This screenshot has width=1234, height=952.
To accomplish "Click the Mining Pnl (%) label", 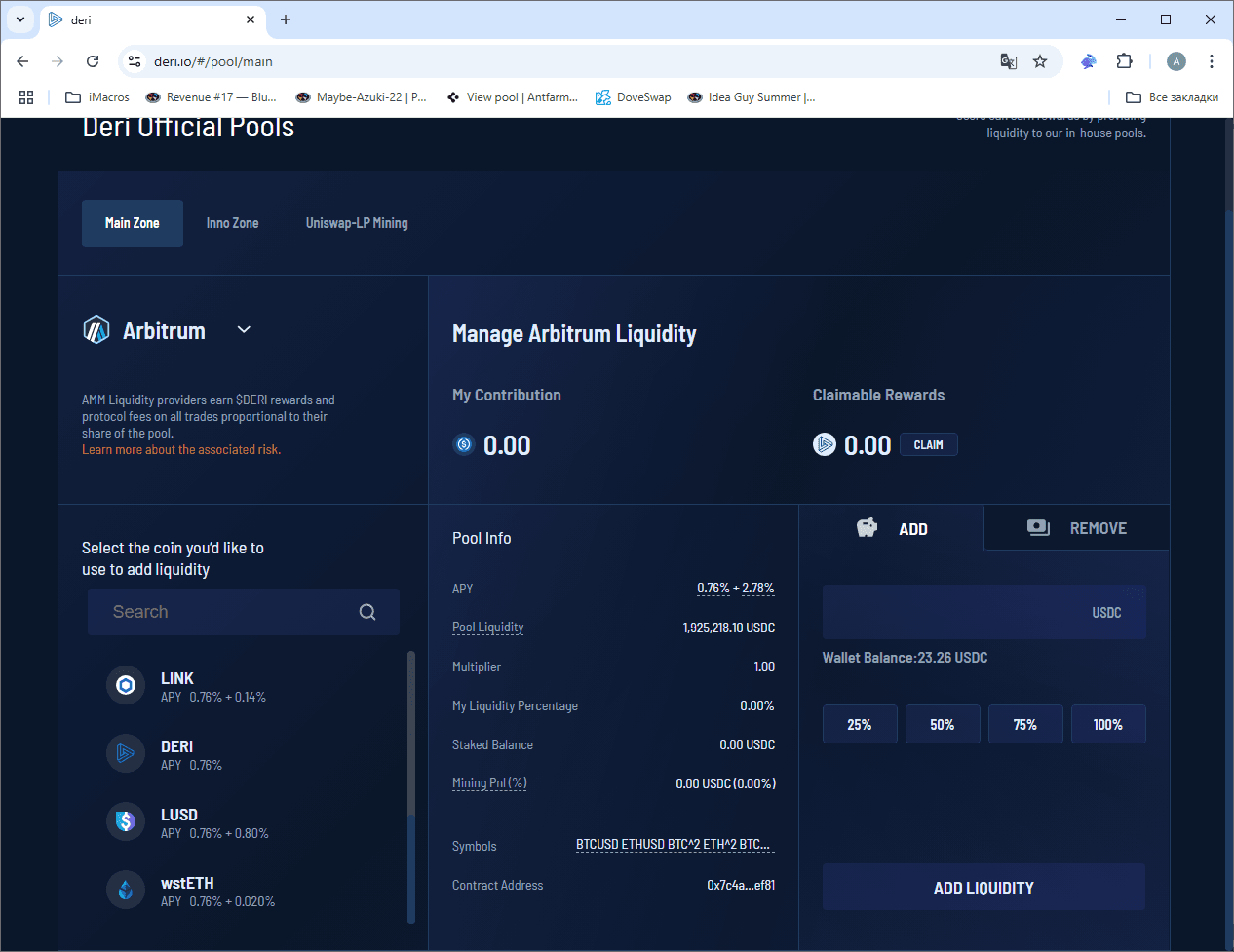I will (x=489, y=782).
